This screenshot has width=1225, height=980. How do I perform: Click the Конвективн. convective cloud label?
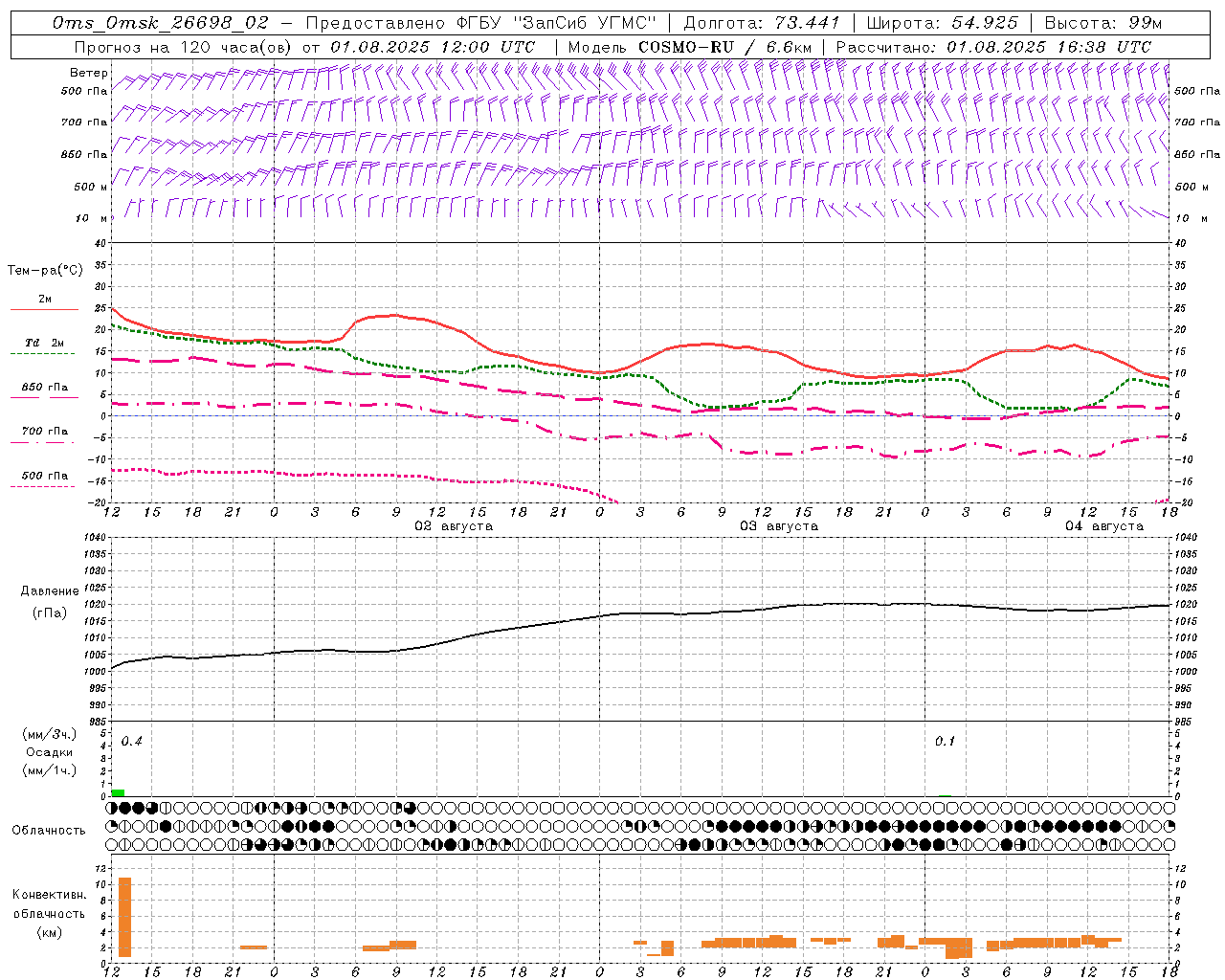49,895
